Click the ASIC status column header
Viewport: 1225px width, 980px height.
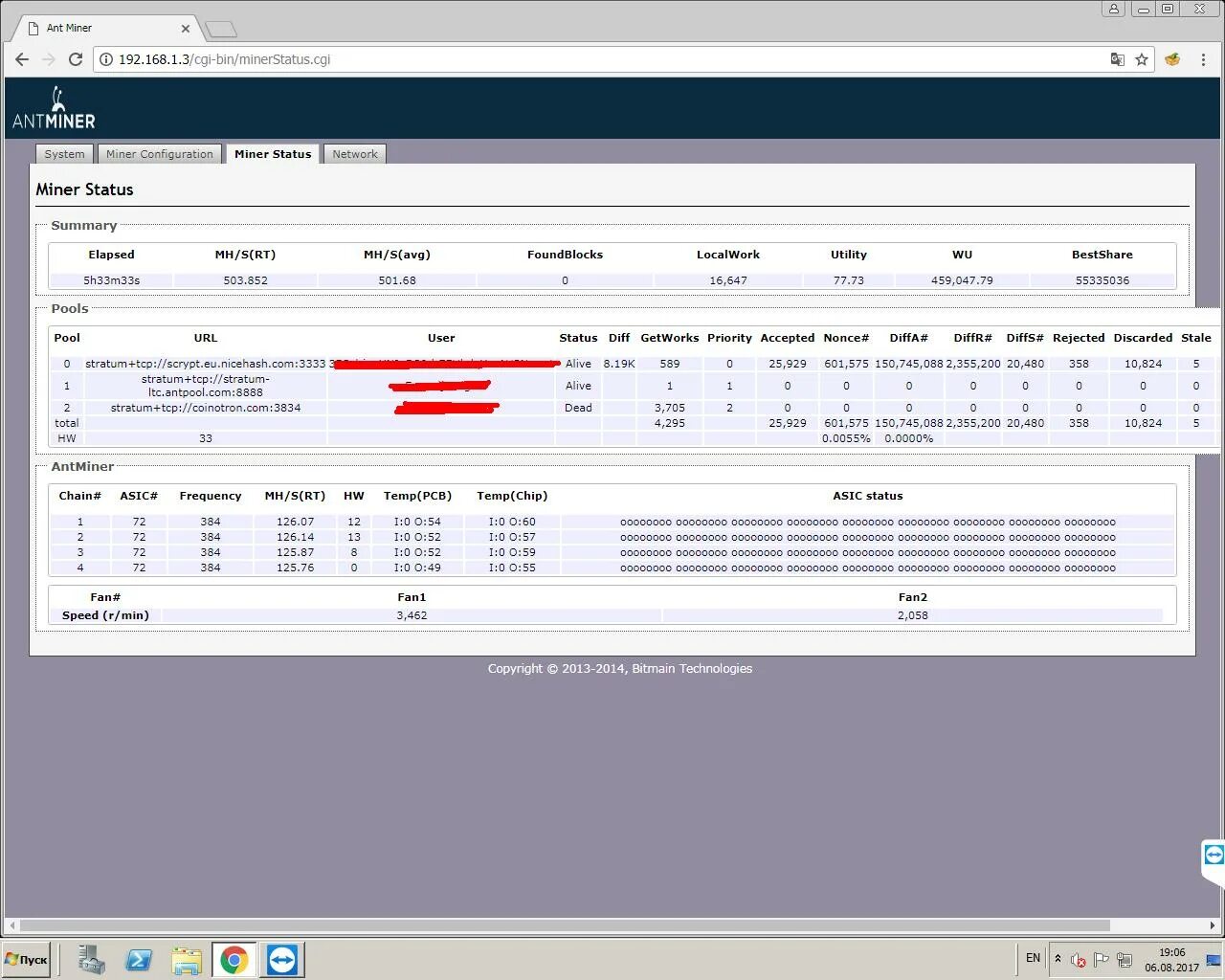click(x=868, y=496)
